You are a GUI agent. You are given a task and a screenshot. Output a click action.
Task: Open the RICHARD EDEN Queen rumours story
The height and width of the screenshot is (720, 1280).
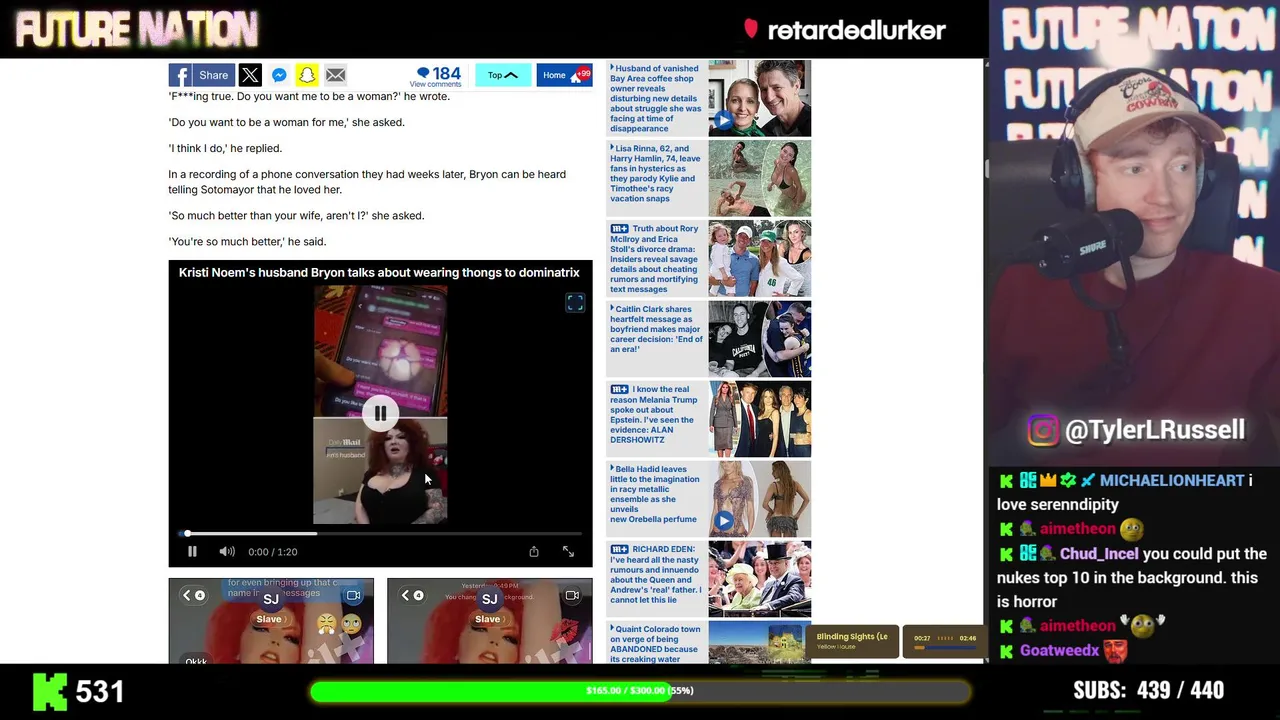(x=656, y=574)
